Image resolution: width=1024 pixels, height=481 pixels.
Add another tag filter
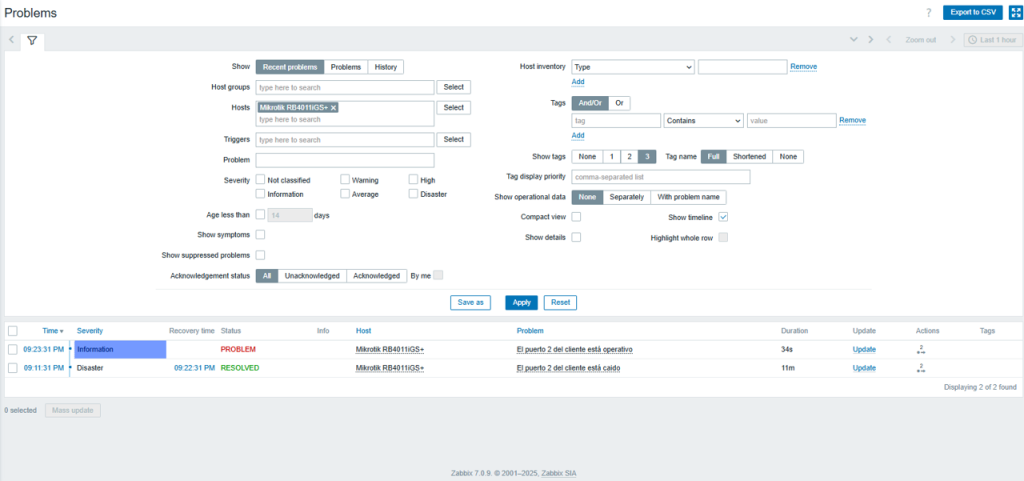tap(578, 136)
